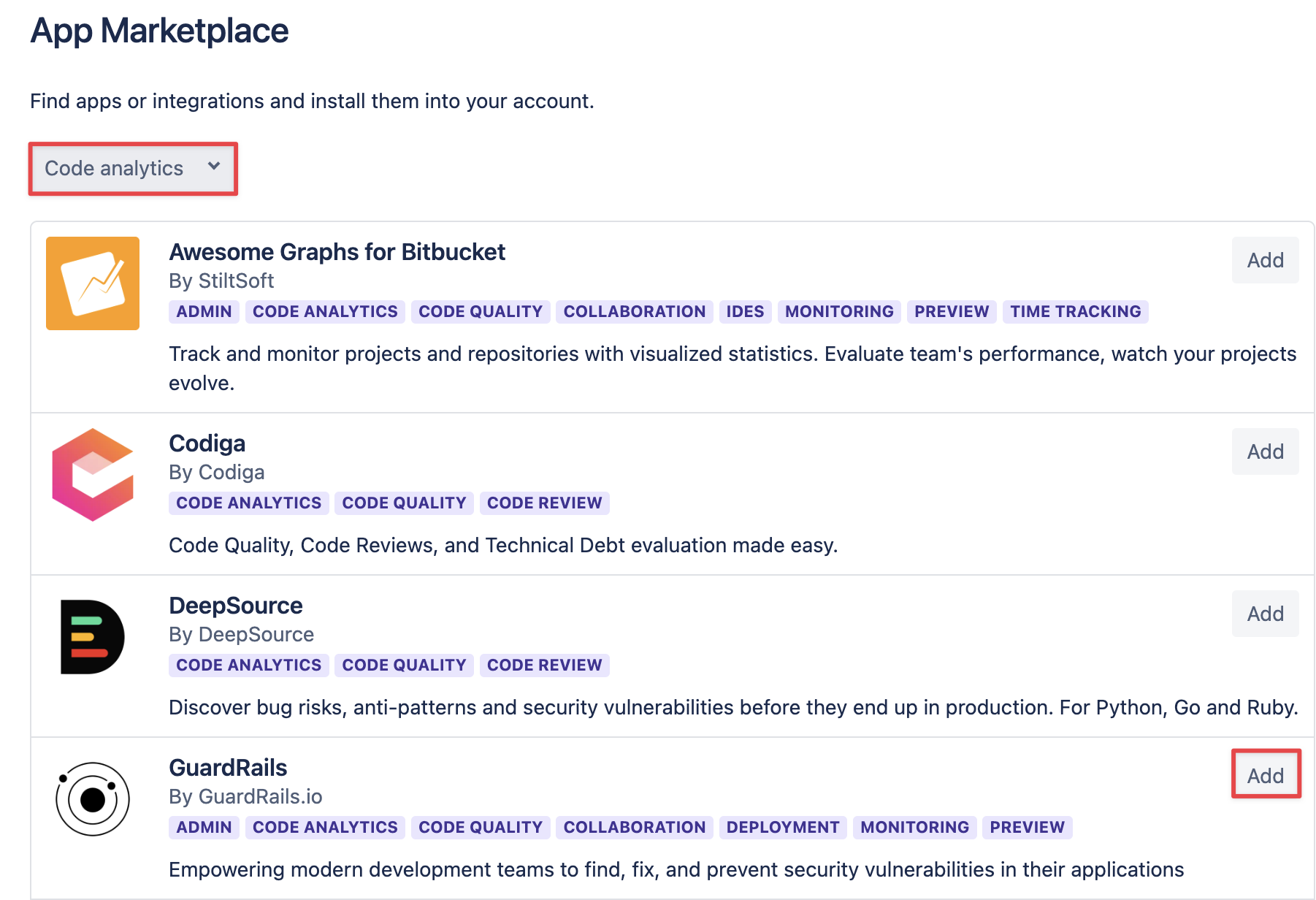The image size is (1316, 900).
Task: Click GuardRails description about security vulnerabilities
Action: [676, 870]
